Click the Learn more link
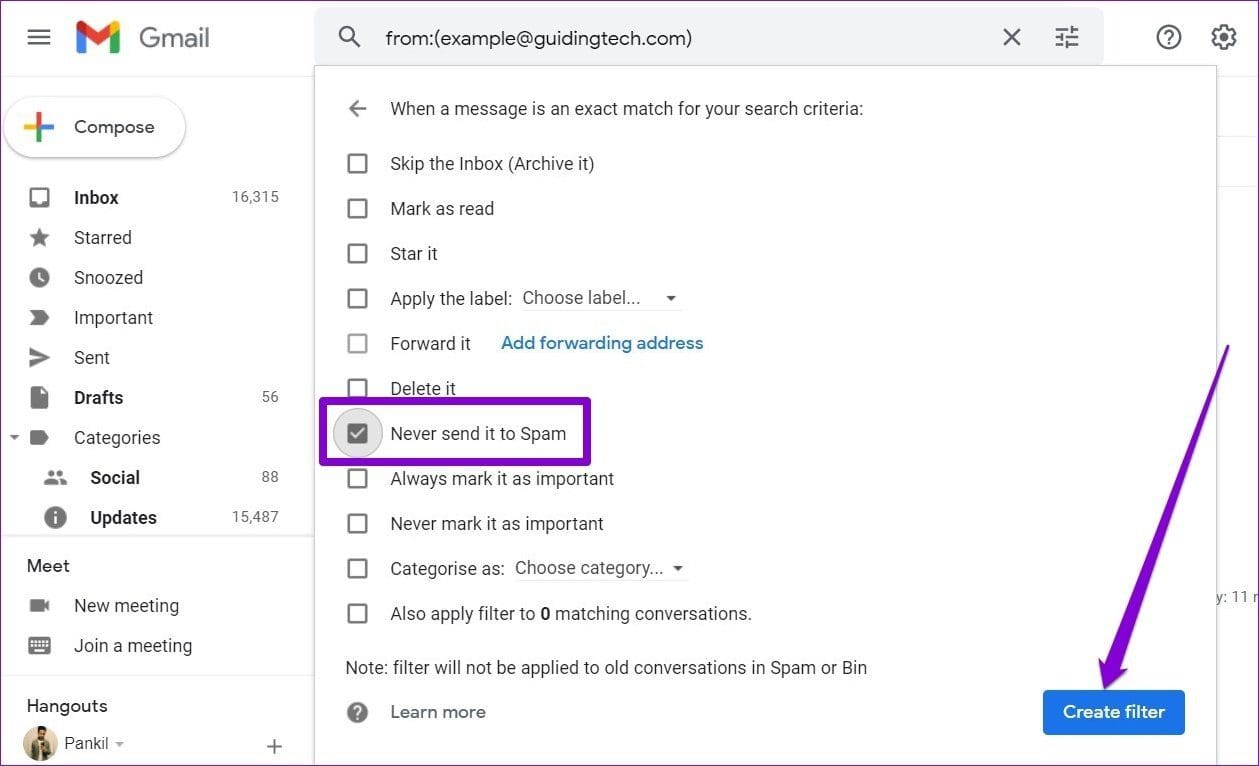 (438, 712)
